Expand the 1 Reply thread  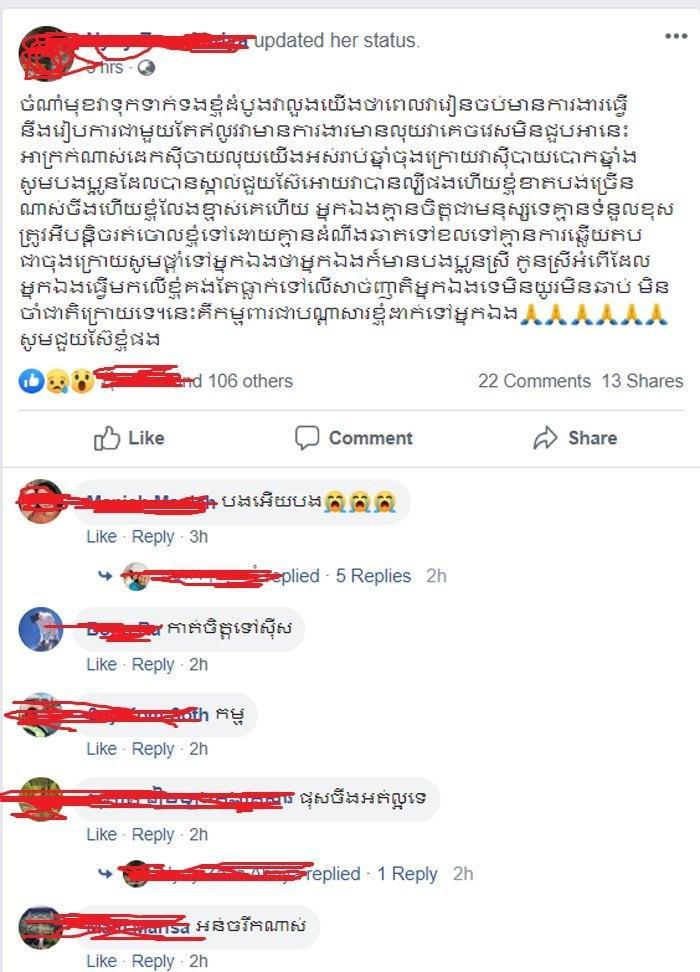(407, 874)
